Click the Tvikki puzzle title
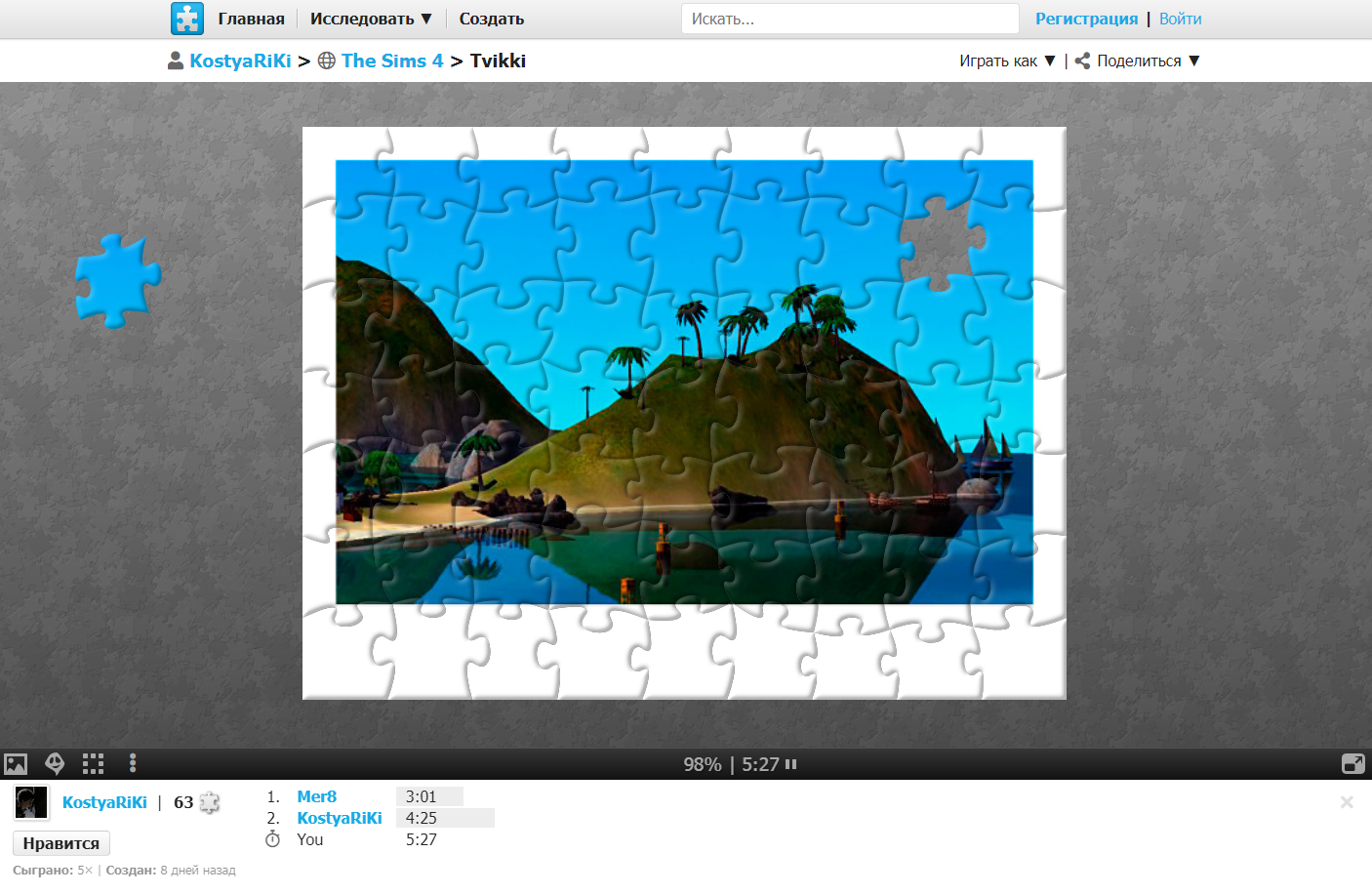Image resolution: width=1372 pixels, height=894 pixels. (498, 61)
